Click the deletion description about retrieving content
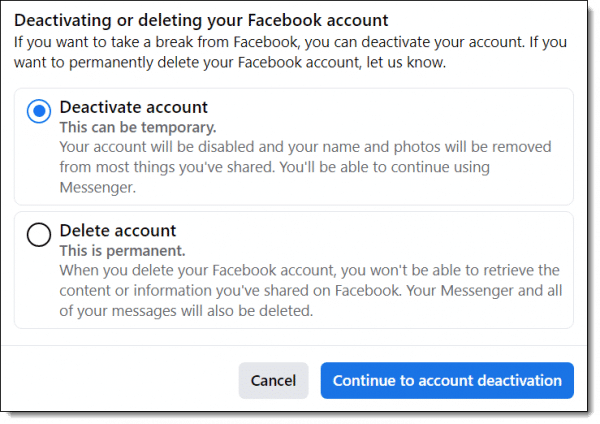This screenshot has height=424, width=600. tap(311, 291)
